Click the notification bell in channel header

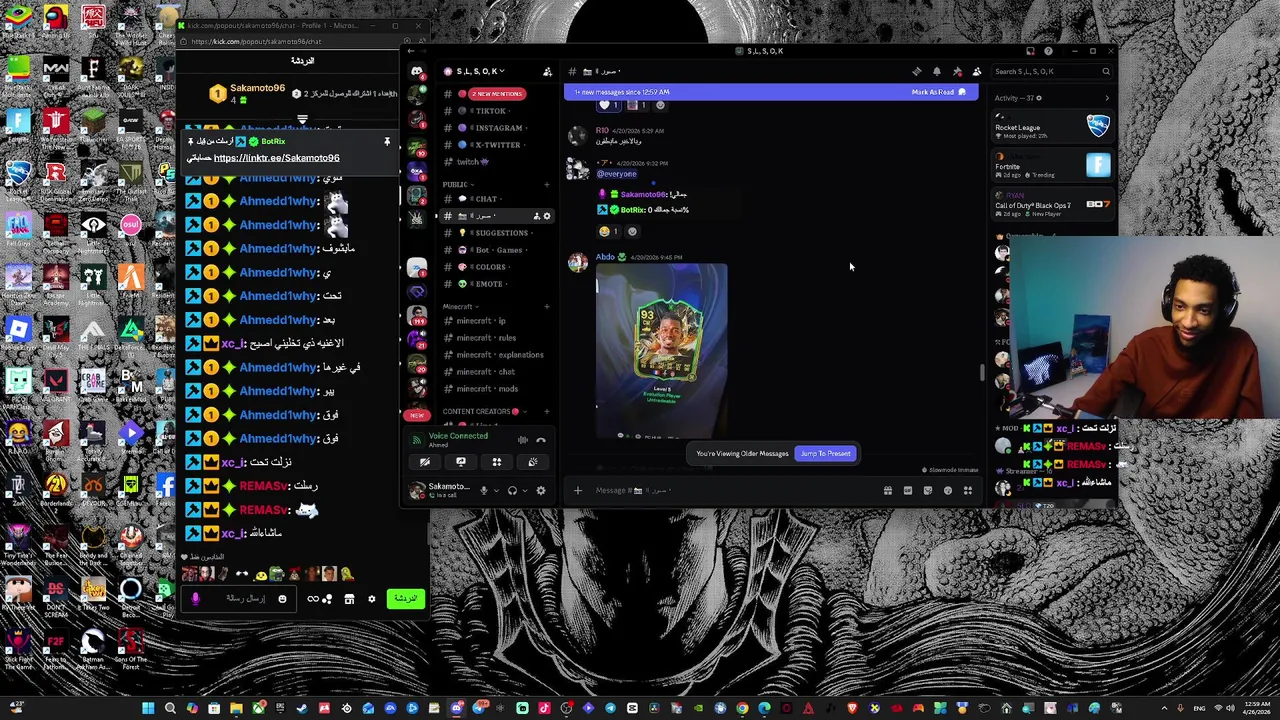(x=937, y=71)
